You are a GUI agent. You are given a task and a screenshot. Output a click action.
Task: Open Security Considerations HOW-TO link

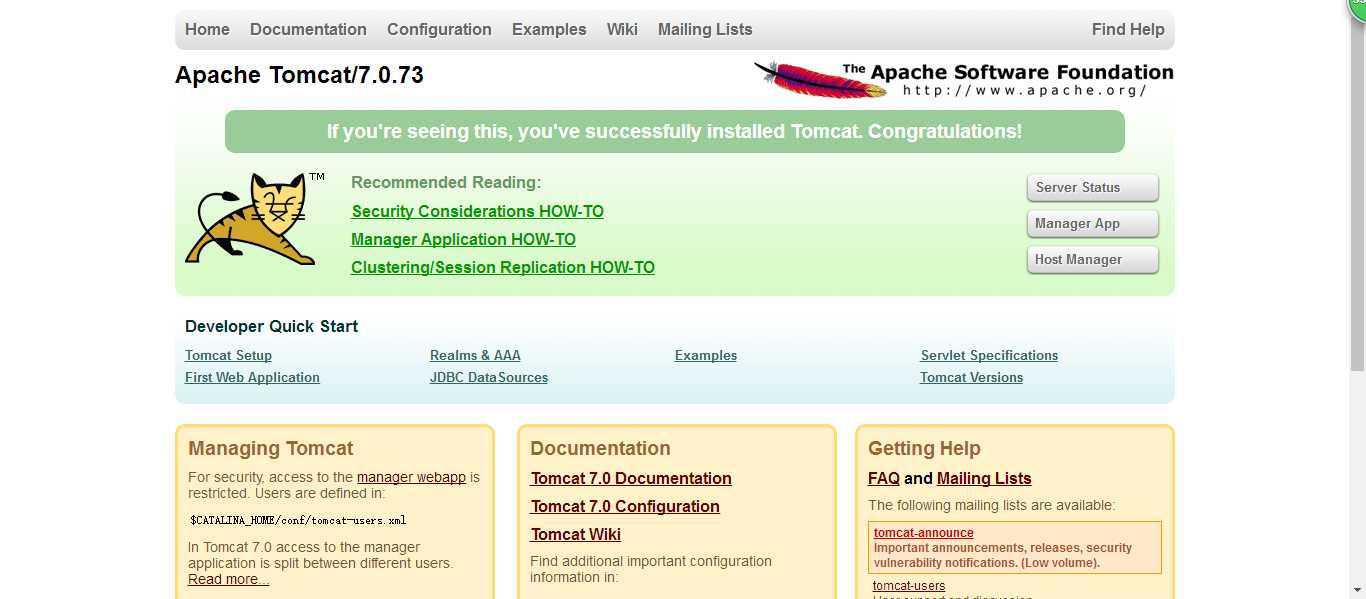click(x=478, y=211)
